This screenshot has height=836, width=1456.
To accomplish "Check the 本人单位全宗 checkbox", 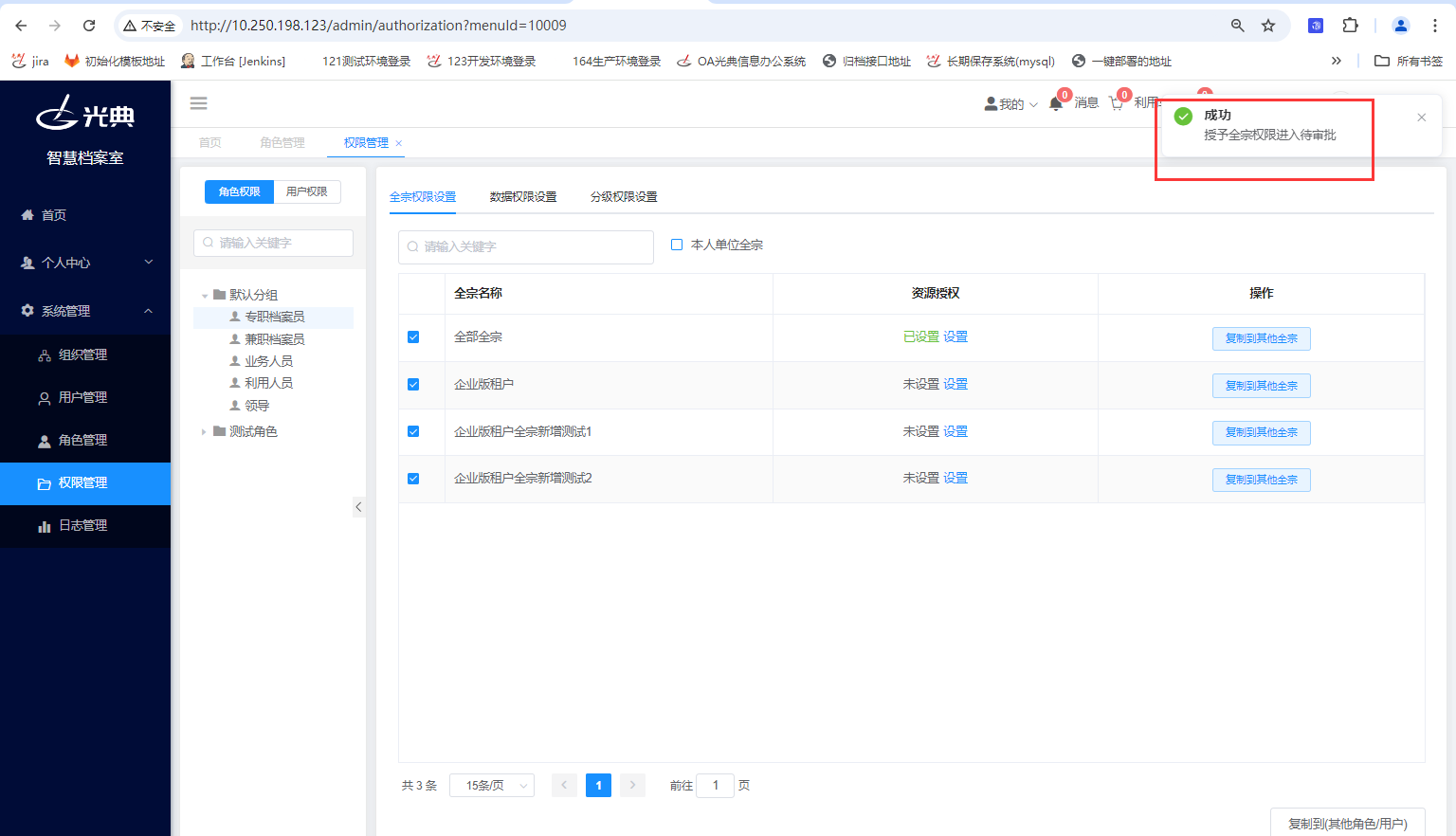I will click(677, 245).
